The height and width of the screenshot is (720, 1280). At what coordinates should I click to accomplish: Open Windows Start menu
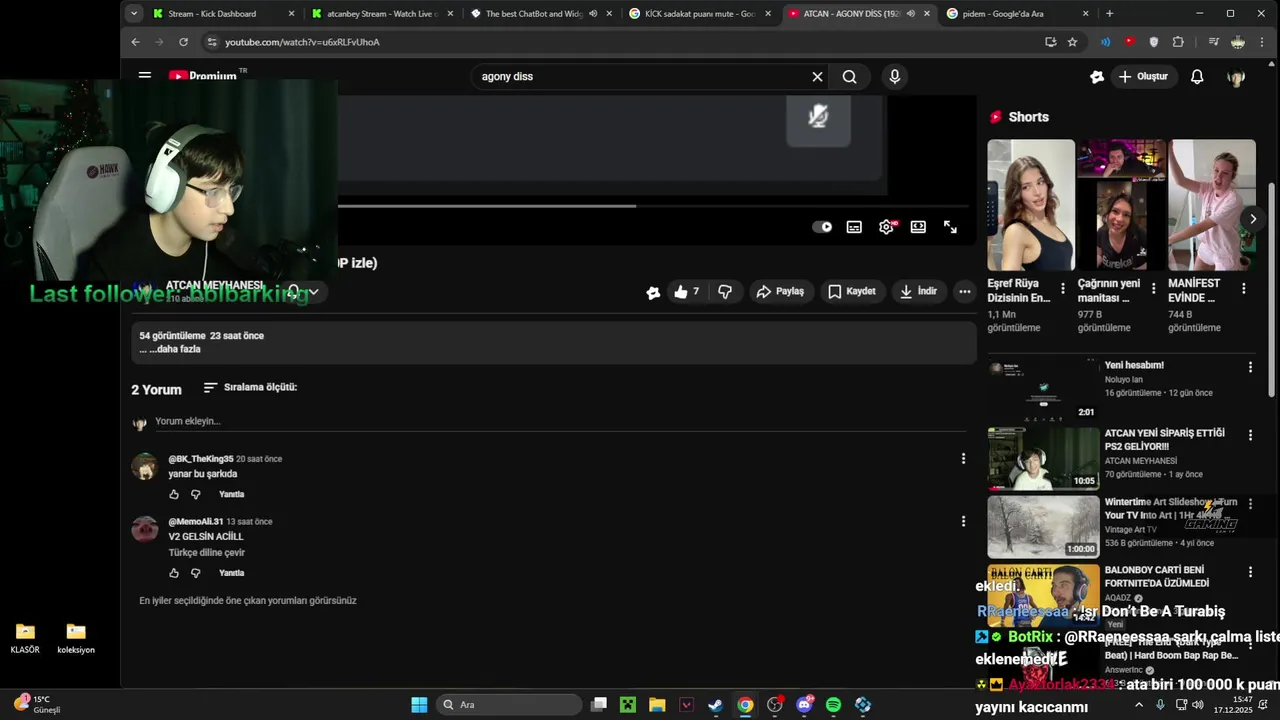tap(419, 705)
